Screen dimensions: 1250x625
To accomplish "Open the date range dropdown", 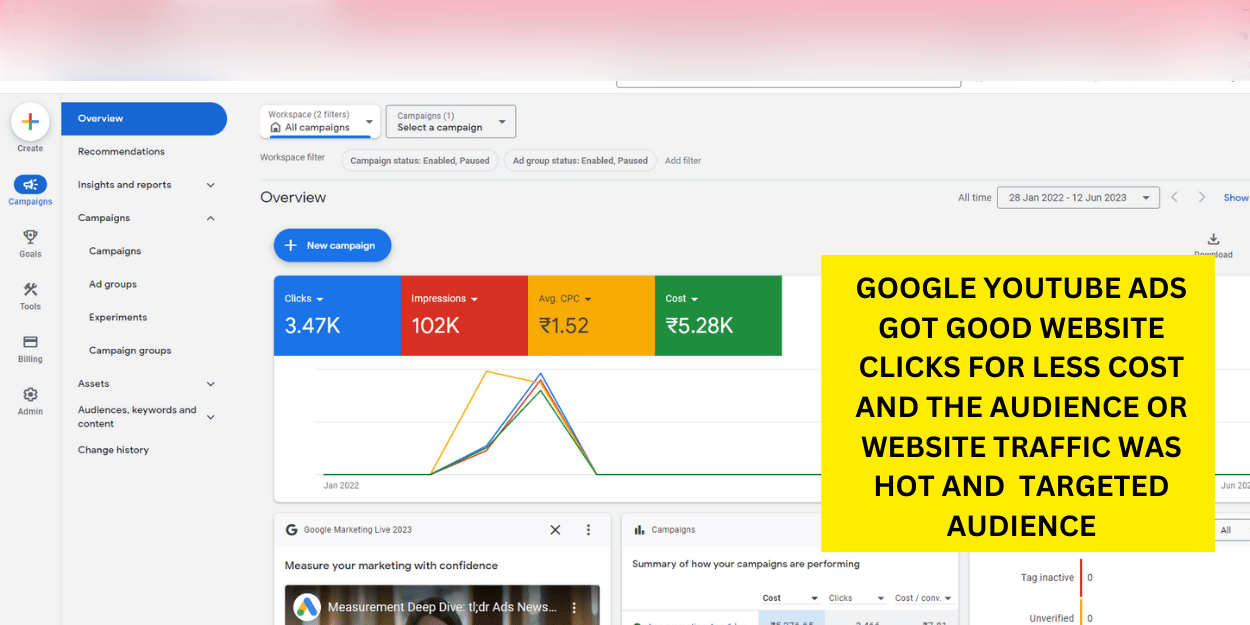I will [1078, 197].
